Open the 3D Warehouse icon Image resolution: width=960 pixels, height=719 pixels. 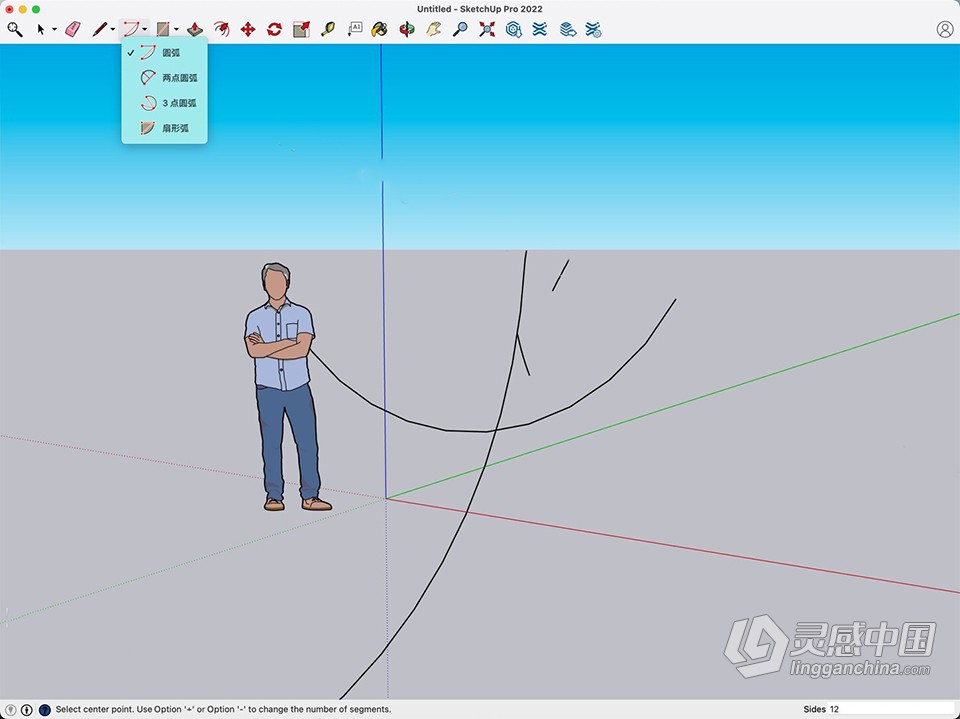(x=514, y=29)
